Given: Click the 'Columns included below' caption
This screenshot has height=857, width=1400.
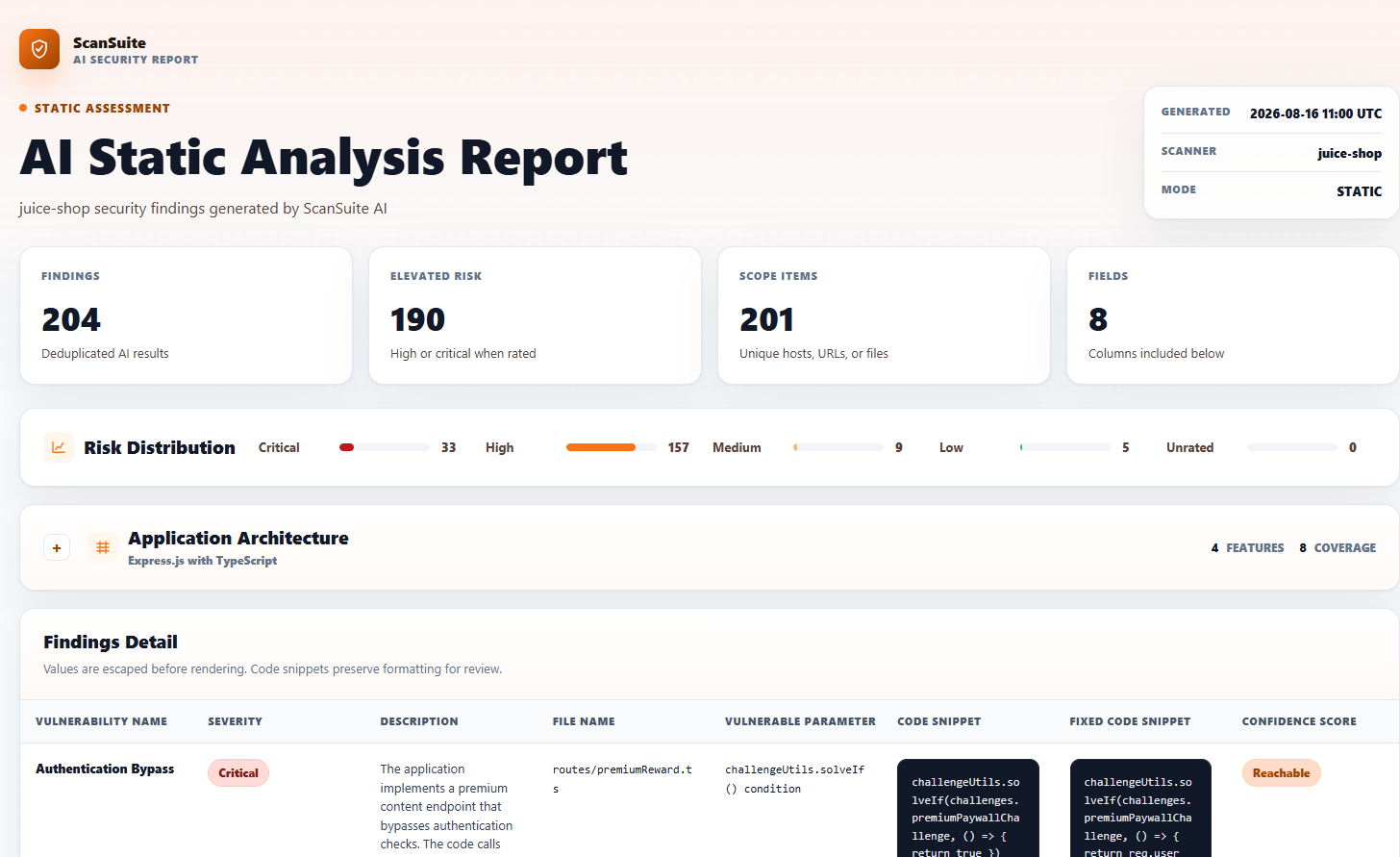Looking at the screenshot, I should [1157, 354].
